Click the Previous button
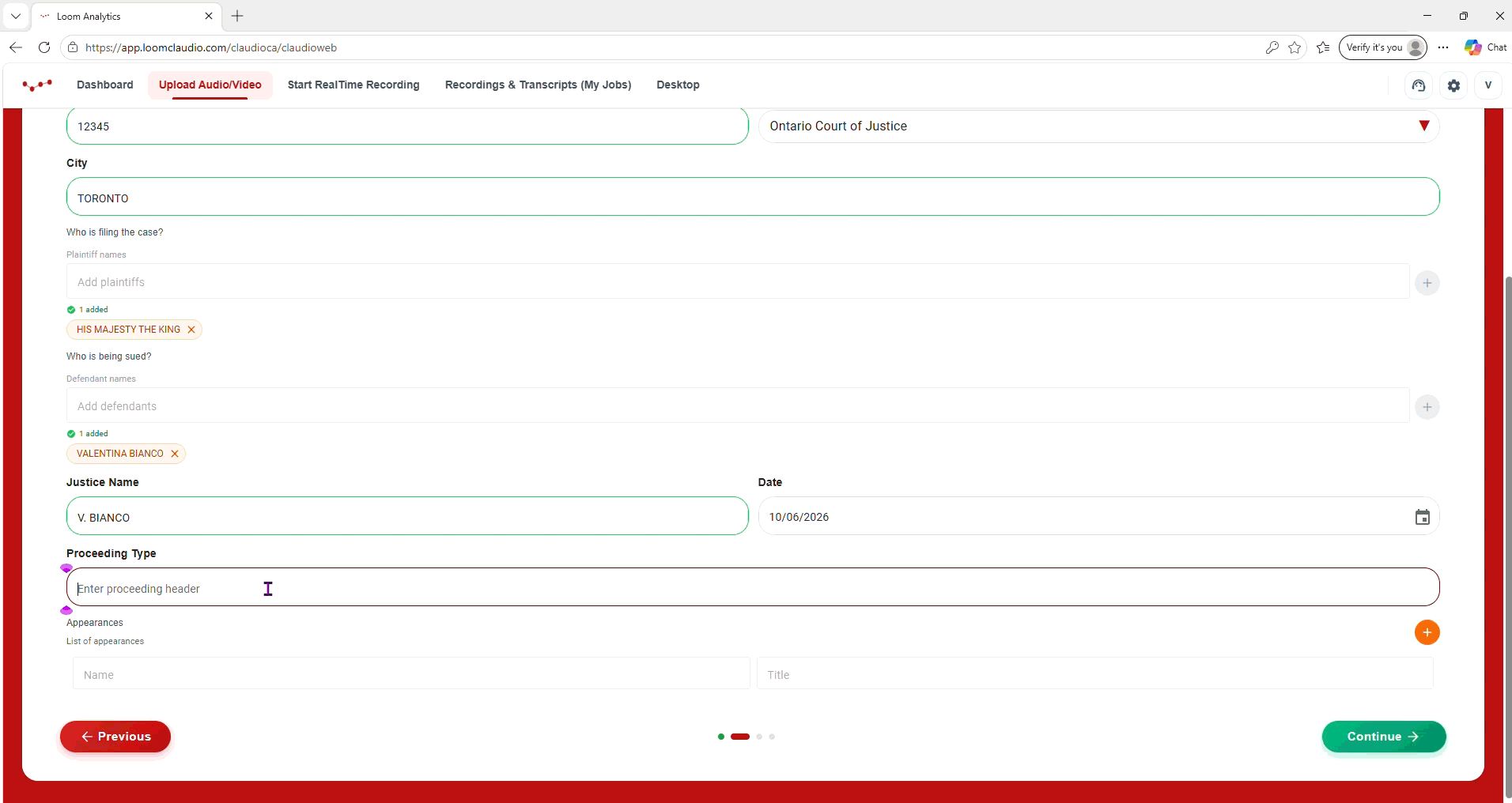1512x803 pixels. (x=115, y=737)
